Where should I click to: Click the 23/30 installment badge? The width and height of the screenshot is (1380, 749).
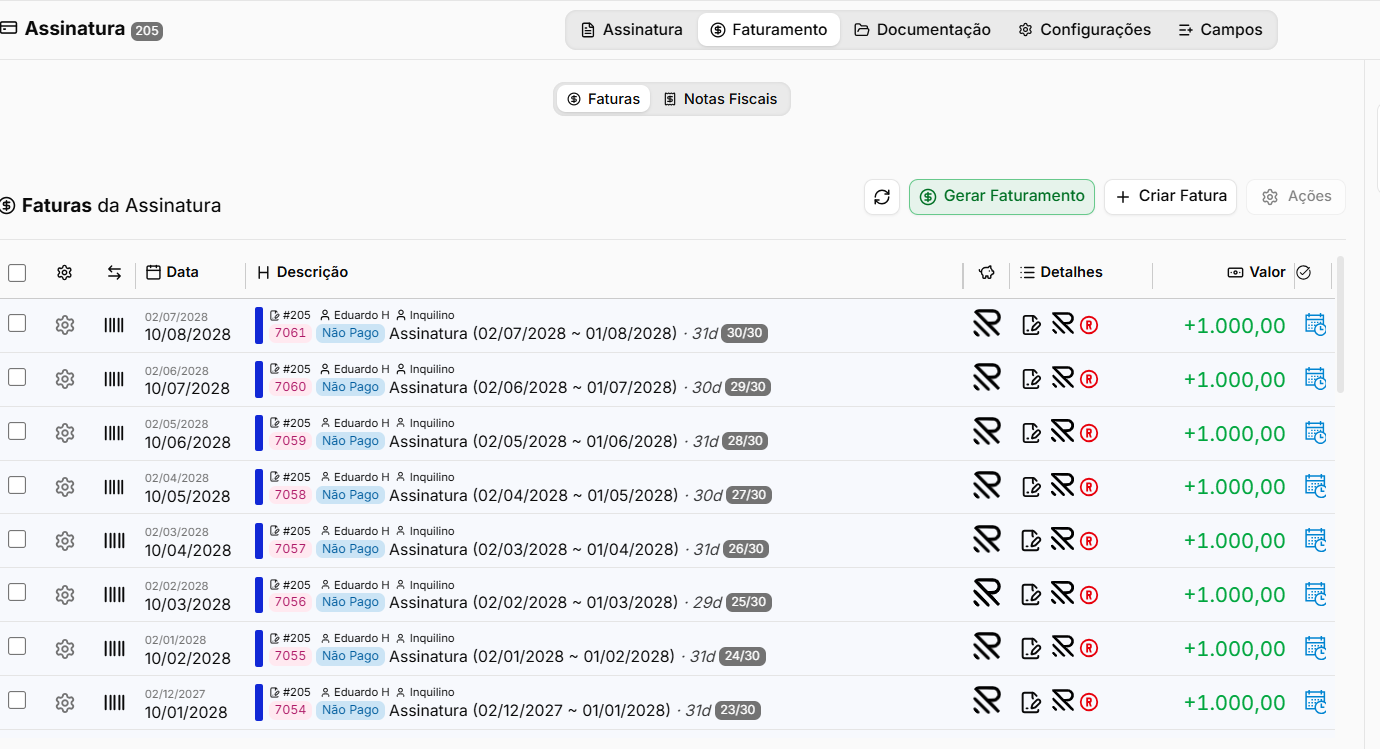coord(740,711)
